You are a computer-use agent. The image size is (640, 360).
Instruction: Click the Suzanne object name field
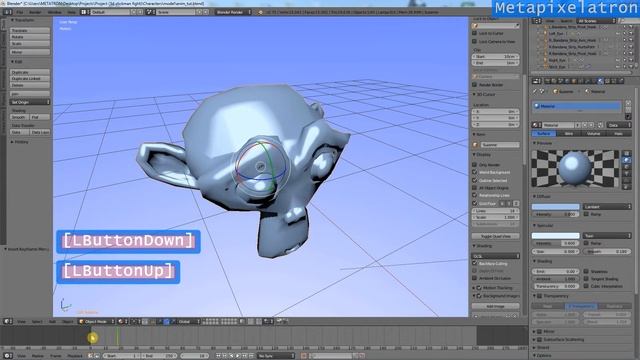point(500,144)
